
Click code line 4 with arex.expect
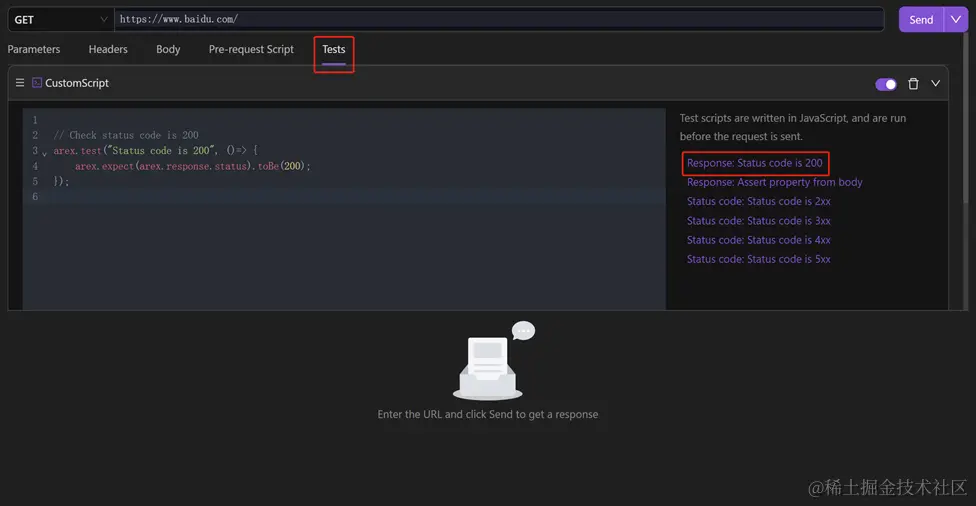(192, 166)
